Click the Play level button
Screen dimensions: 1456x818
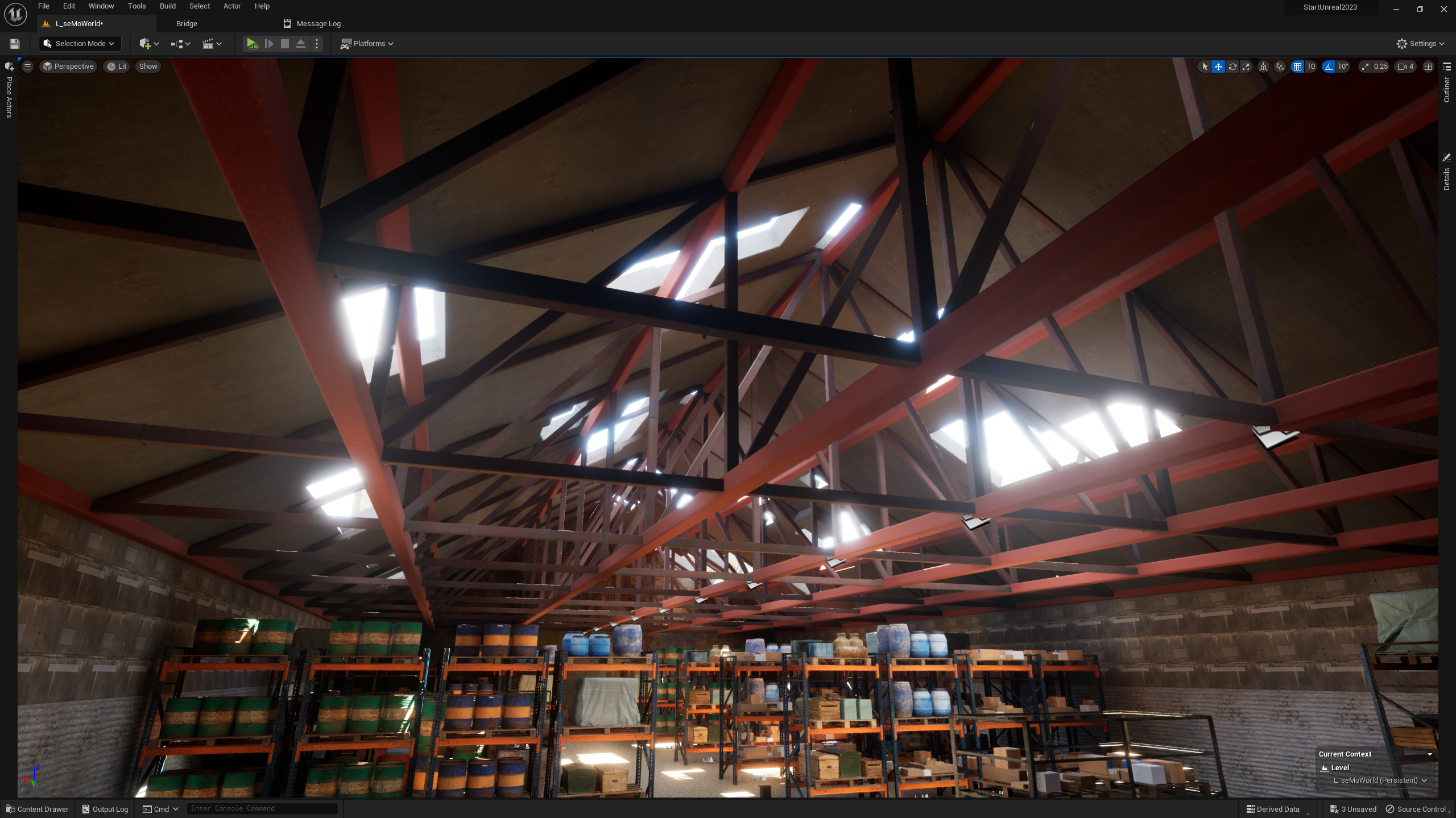[x=251, y=44]
